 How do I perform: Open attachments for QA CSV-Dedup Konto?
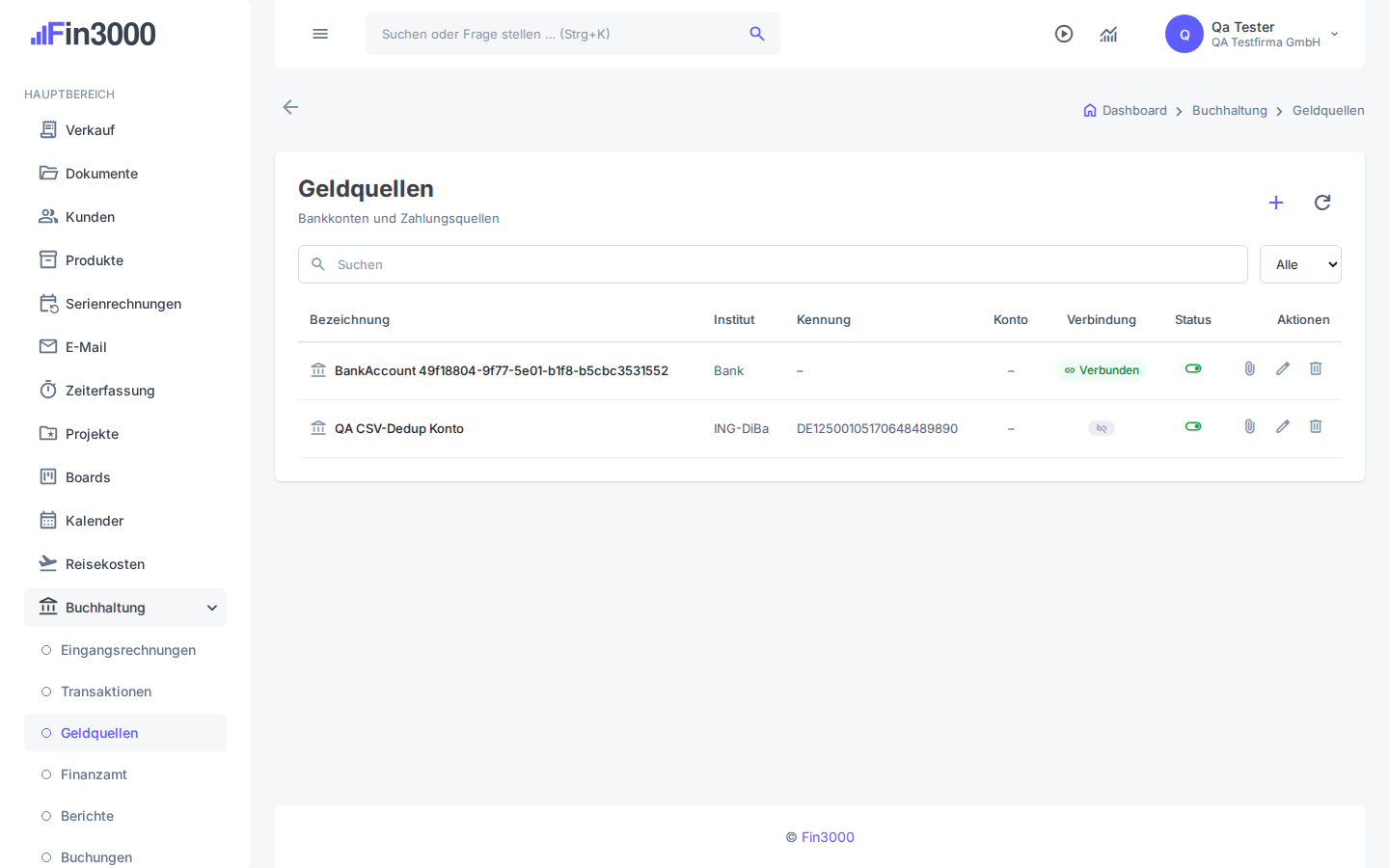(x=1250, y=426)
